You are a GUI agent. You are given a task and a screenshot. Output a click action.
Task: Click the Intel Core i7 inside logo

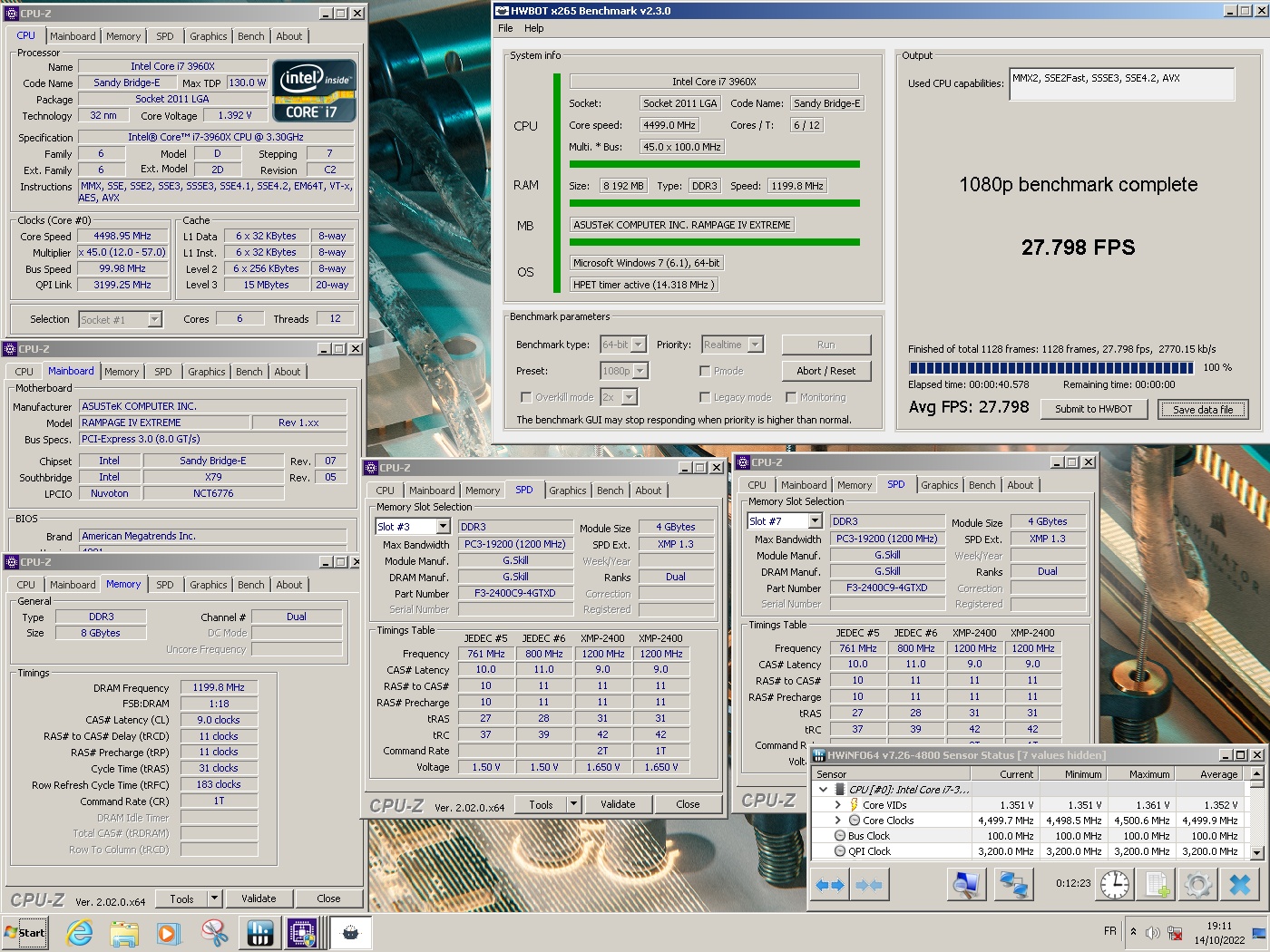[314, 91]
